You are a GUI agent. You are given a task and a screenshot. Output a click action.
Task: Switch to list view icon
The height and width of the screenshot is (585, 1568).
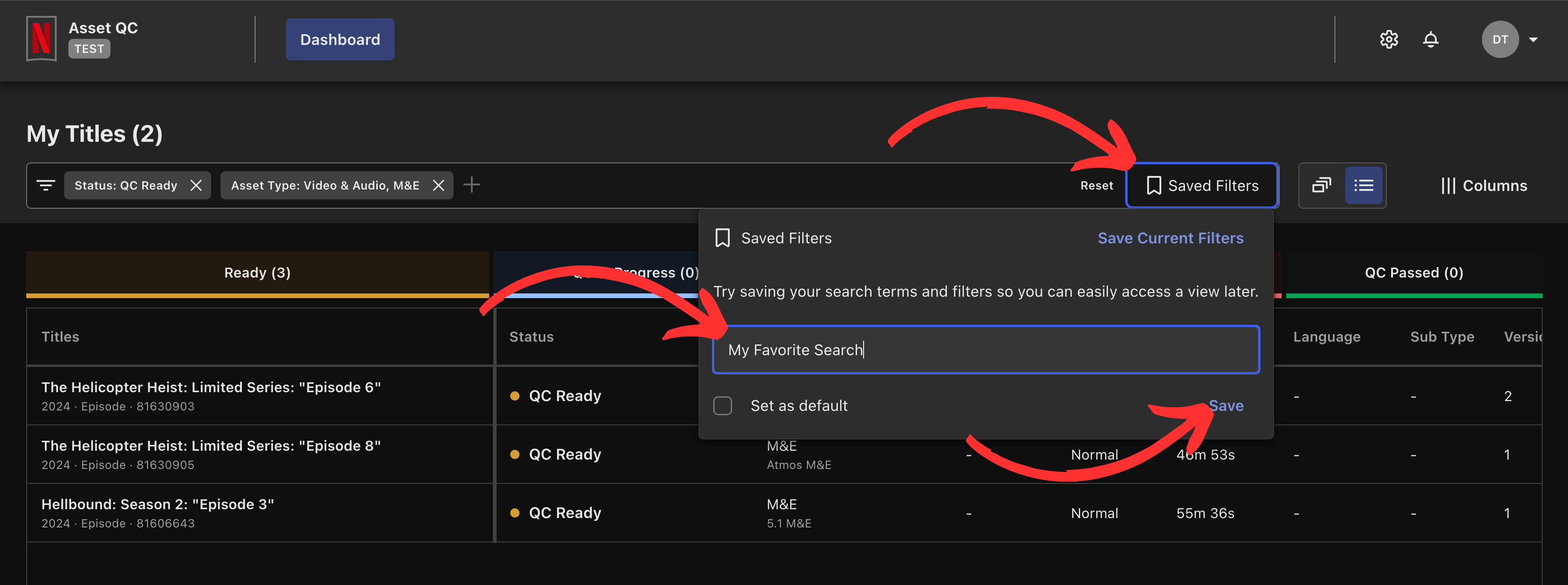click(1363, 185)
